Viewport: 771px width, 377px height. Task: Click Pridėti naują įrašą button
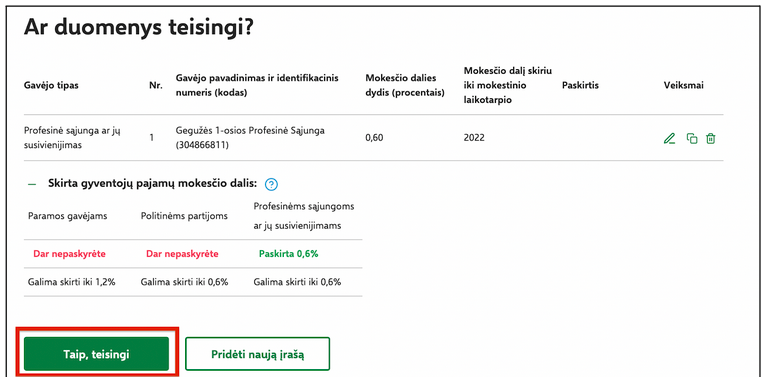click(257, 354)
